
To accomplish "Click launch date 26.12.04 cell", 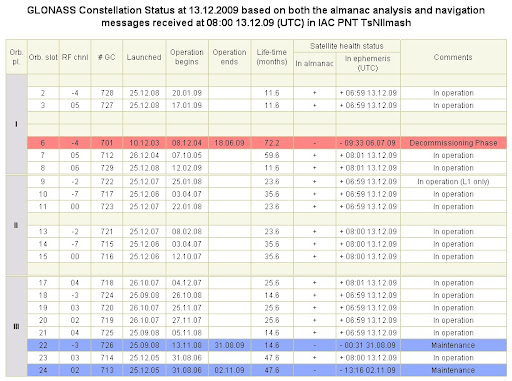I will [144, 155].
